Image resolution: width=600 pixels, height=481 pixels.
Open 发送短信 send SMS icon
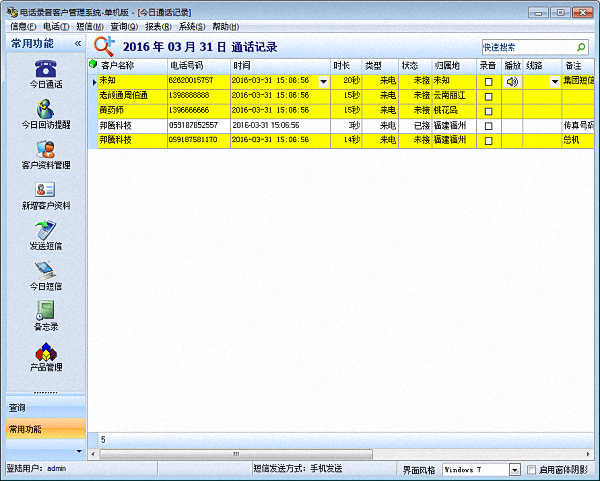[x=44, y=231]
